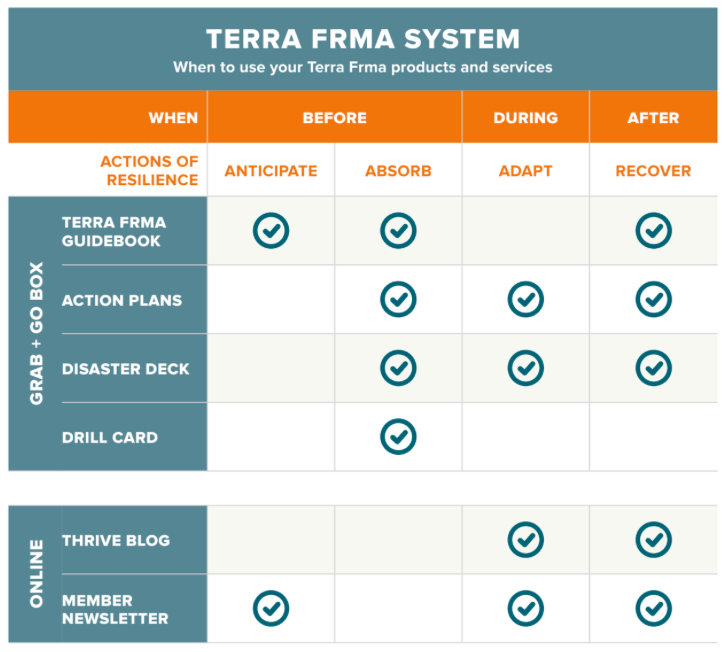Click the ANTICIPATE resilience action label
Screen dimensions: 728x652
[x=271, y=171]
